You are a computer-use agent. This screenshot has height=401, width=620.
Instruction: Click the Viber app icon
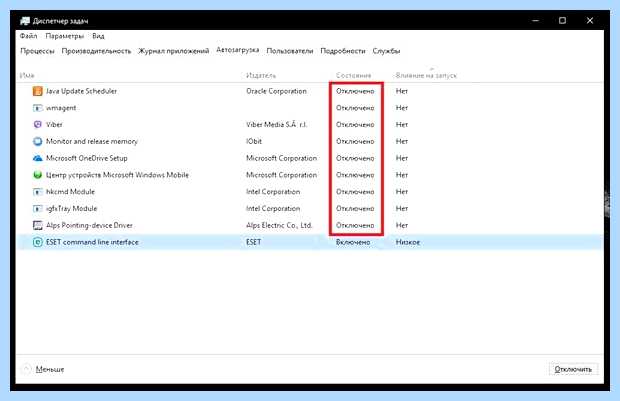pos(38,125)
